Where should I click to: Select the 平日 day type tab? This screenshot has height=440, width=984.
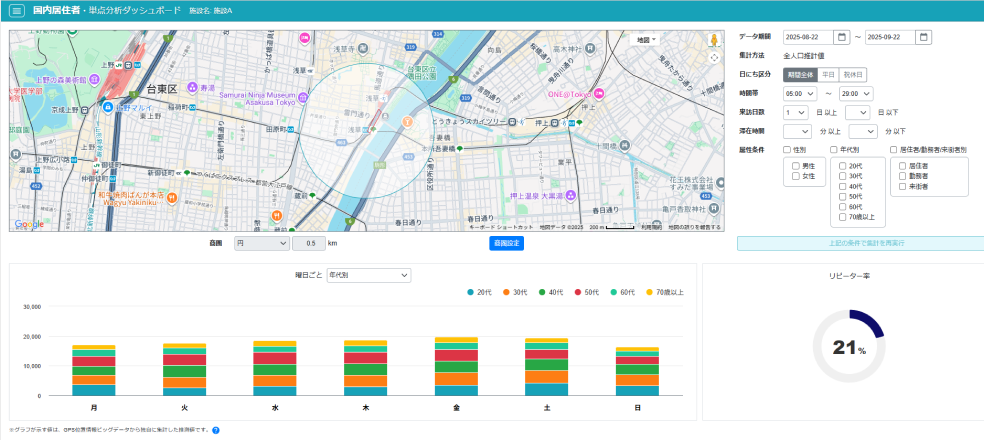(828, 75)
